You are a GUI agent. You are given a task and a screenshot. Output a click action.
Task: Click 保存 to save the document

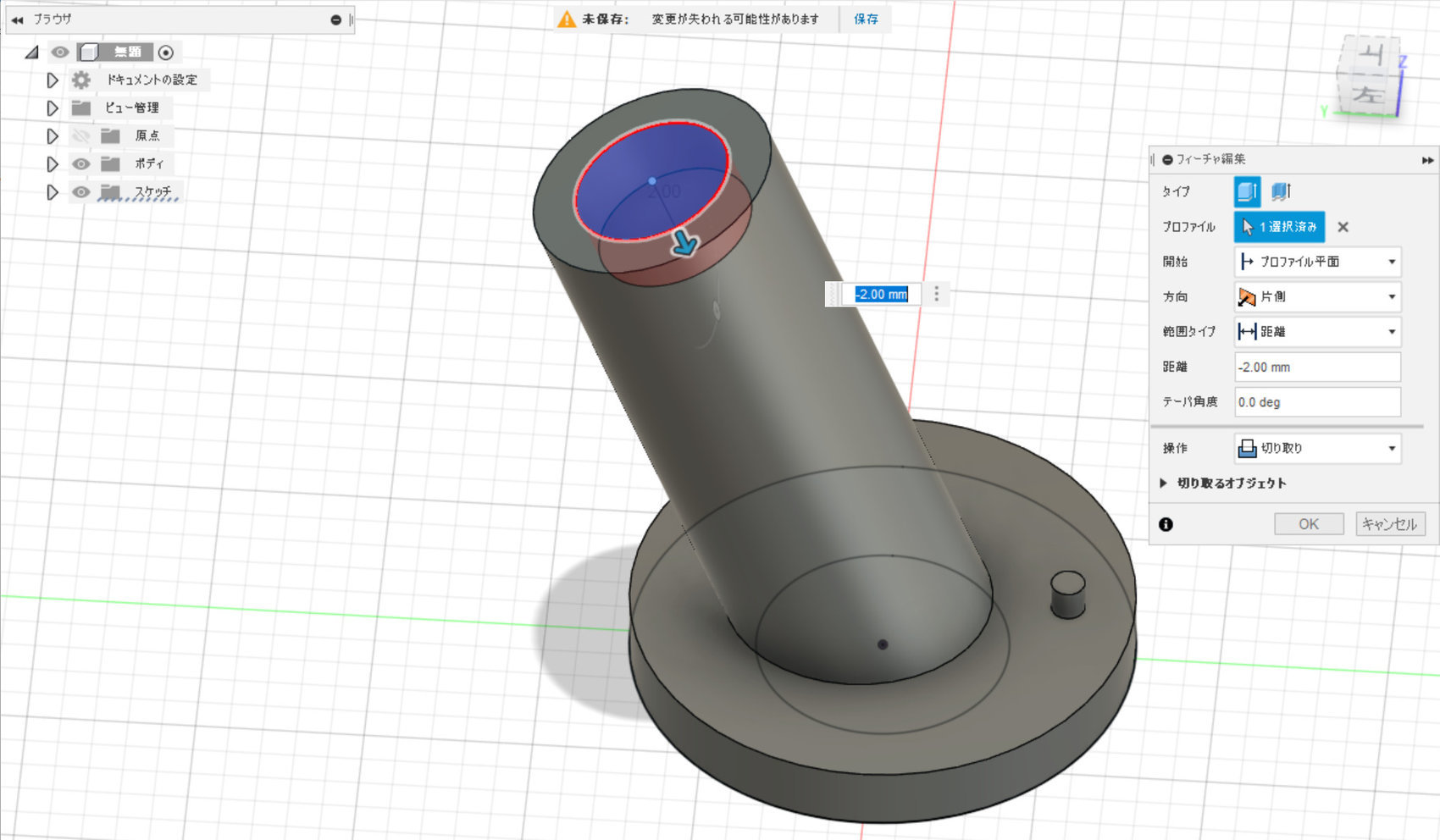click(866, 19)
